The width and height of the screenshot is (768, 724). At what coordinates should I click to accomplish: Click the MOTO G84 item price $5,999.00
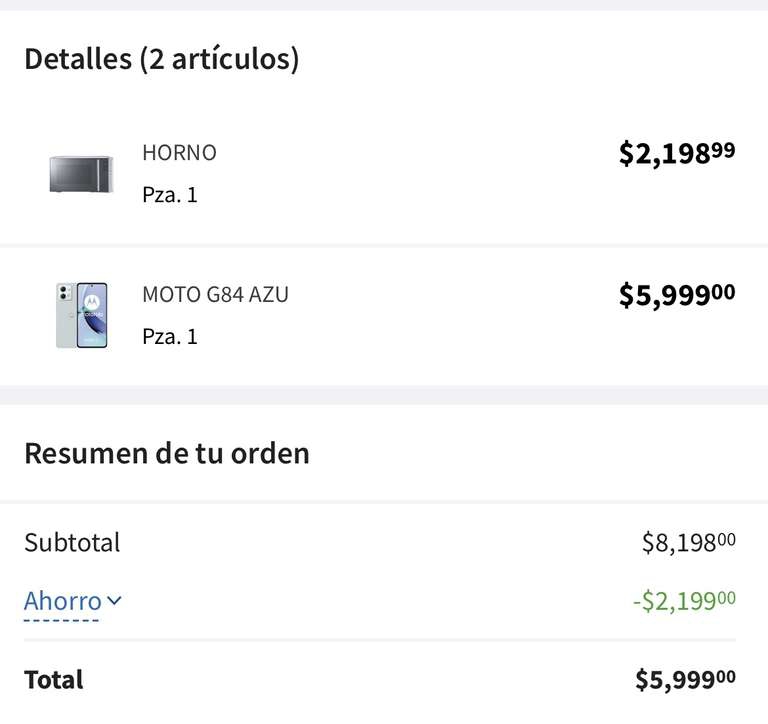[676, 295]
